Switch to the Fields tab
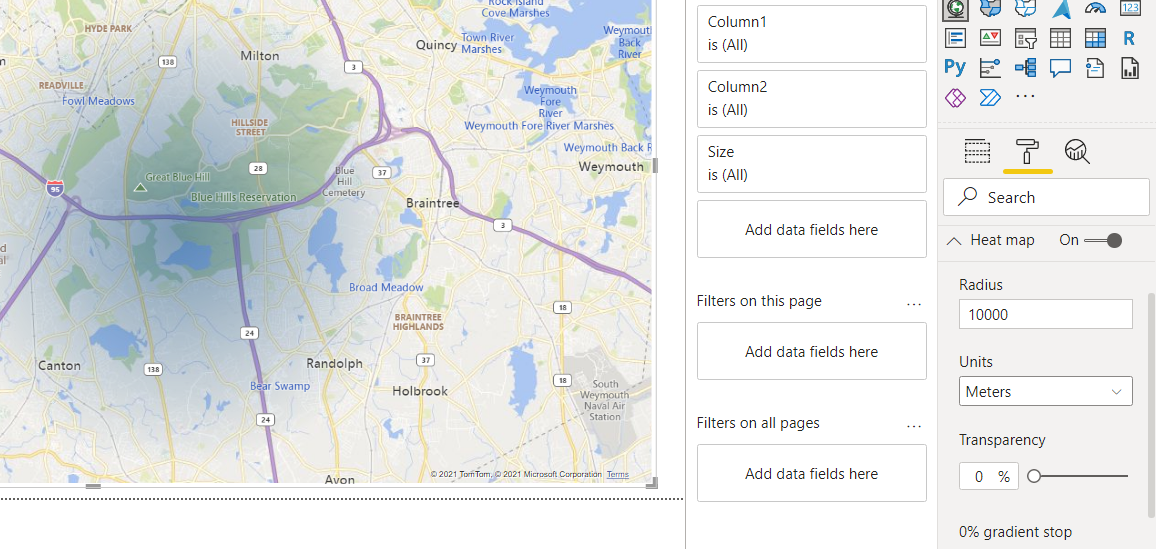Image resolution: width=1156 pixels, height=549 pixels. (977, 151)
